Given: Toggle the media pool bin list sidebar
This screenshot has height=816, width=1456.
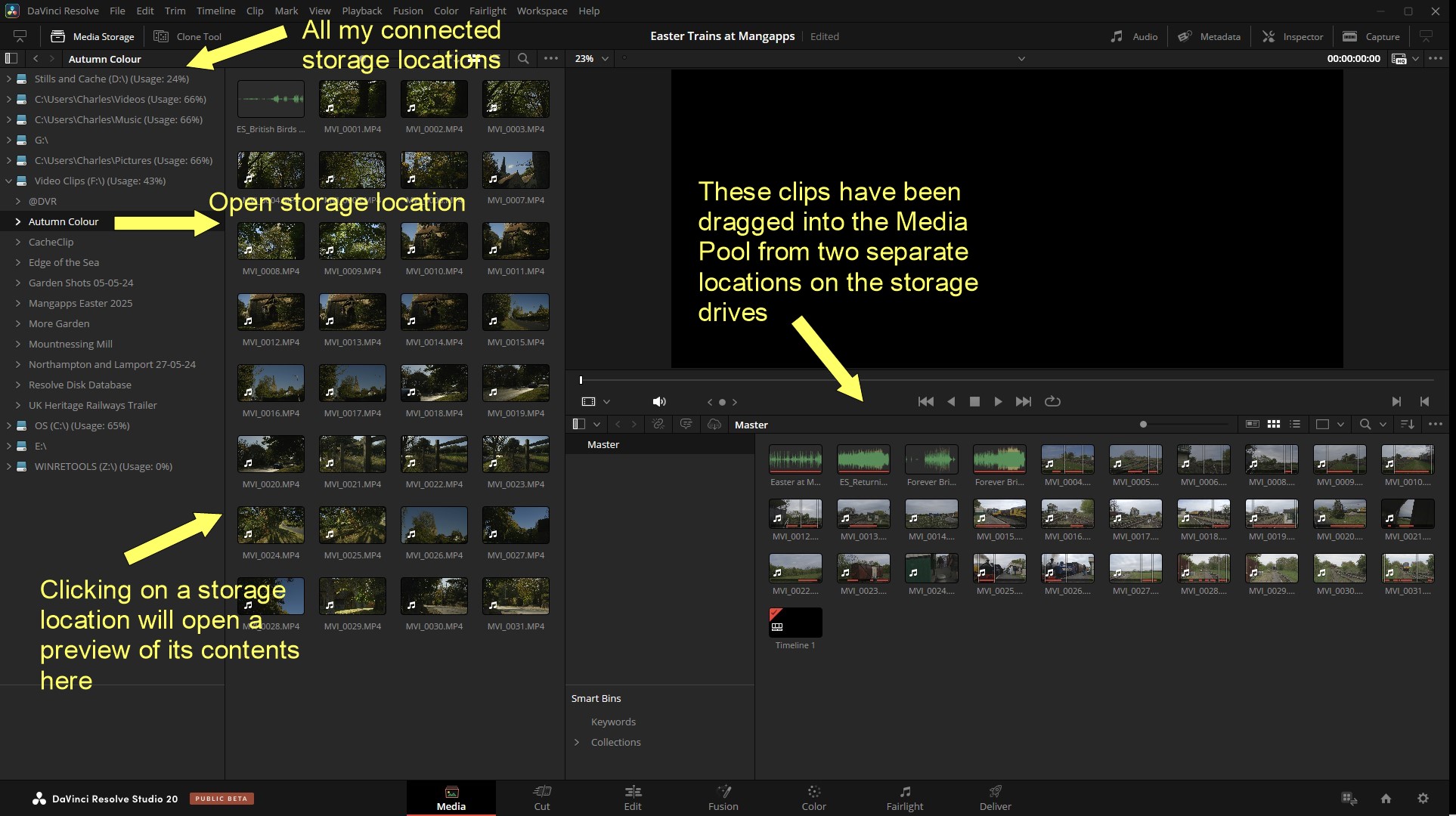Looking at the screenshot, I should (x=579, y=425).
